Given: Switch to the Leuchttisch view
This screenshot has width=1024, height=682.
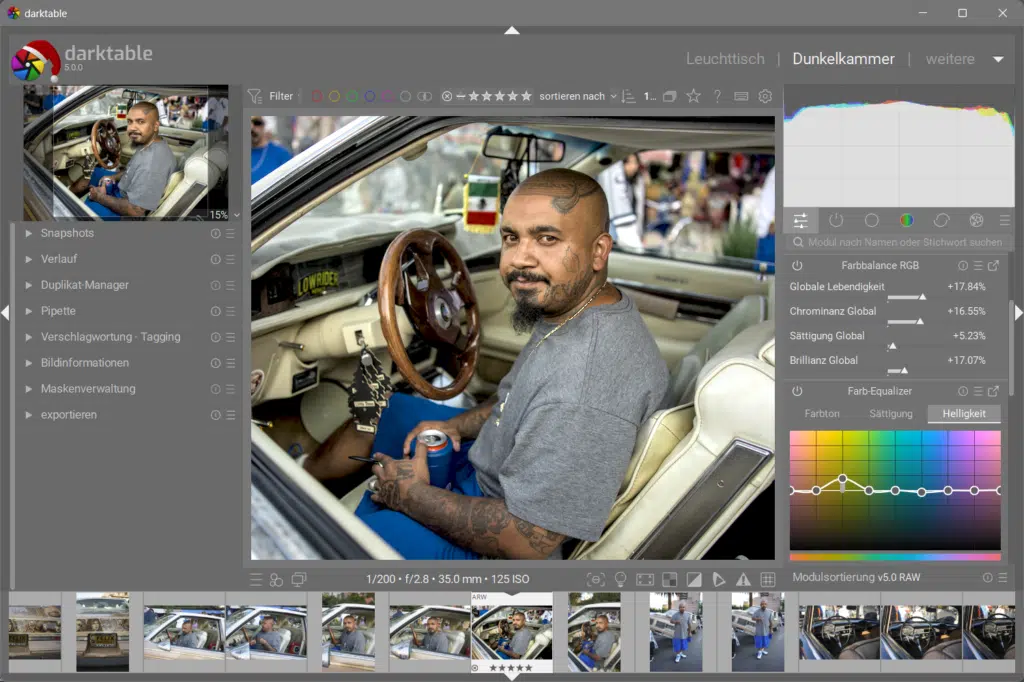Looking at the screenshot, I should pos(725,59).
